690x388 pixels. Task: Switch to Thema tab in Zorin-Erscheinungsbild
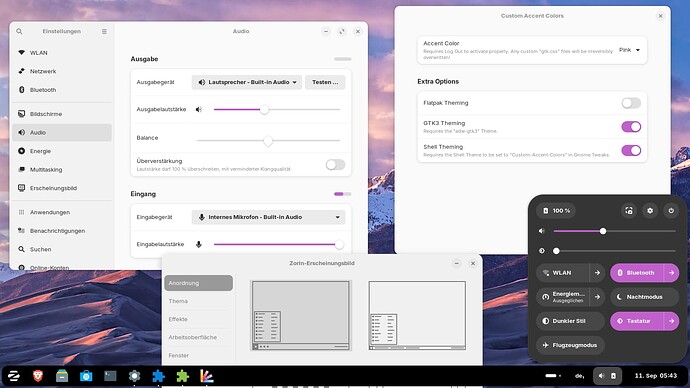click(198, 301)
